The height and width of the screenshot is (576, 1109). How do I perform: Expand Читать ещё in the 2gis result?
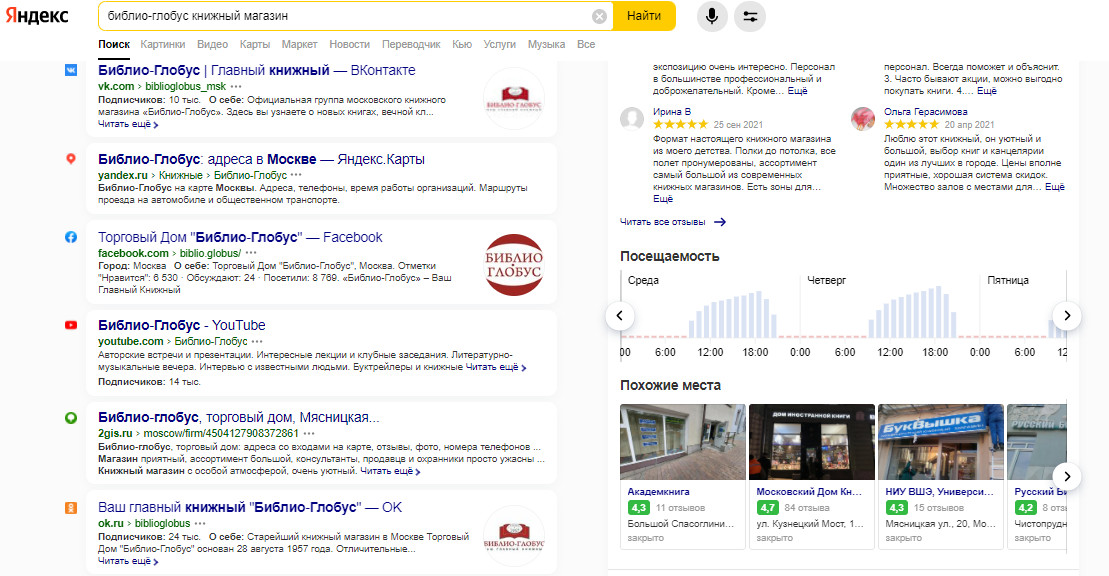(x=390, y=471)
